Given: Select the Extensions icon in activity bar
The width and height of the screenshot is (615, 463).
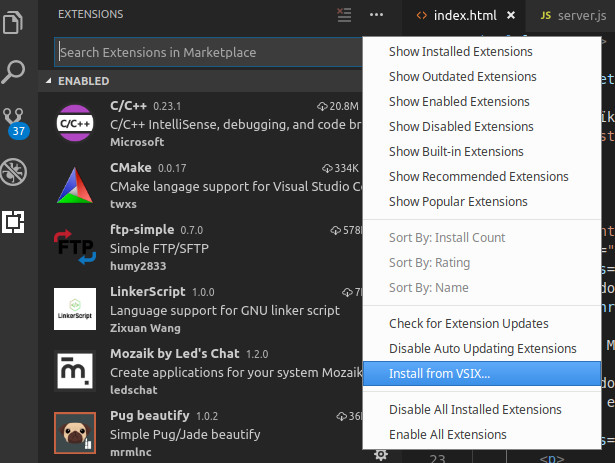Looking at the screenshot, I should 14,222.
